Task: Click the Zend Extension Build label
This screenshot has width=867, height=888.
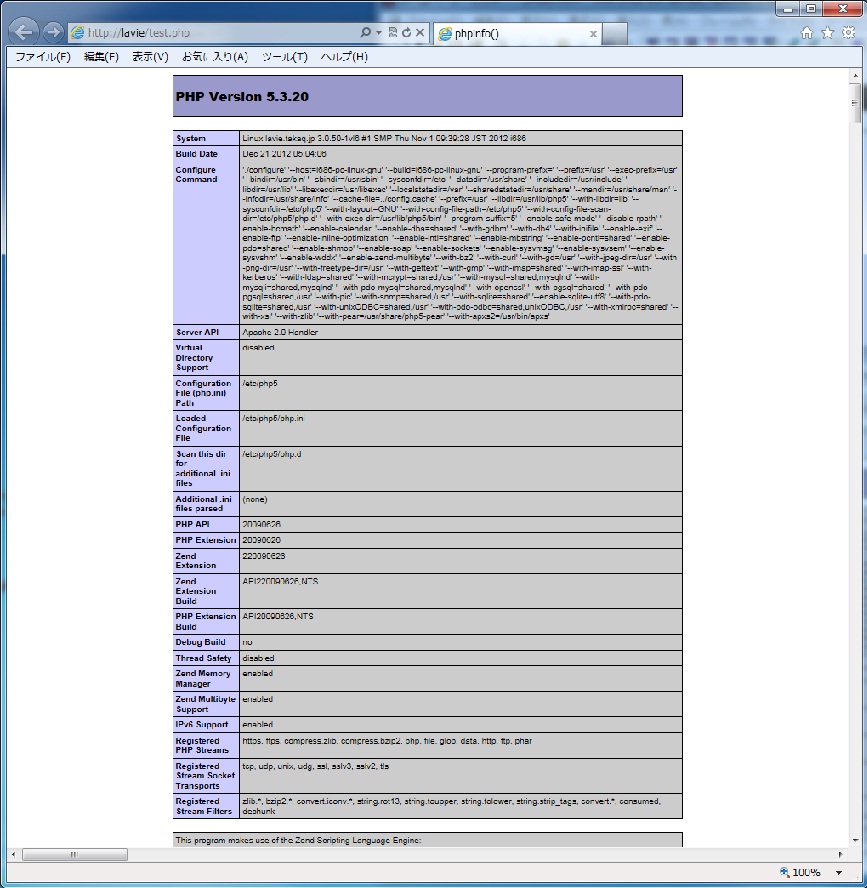Action: point(195,591)
